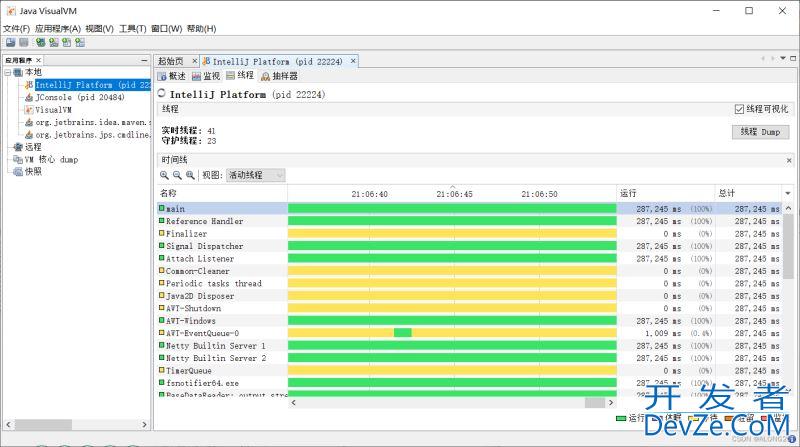Image resolution: width=800 pixels, height=447 pixels.
Task: Select the AWT-Windows thread
Action: pyautogui.click(x=469, y=321)
